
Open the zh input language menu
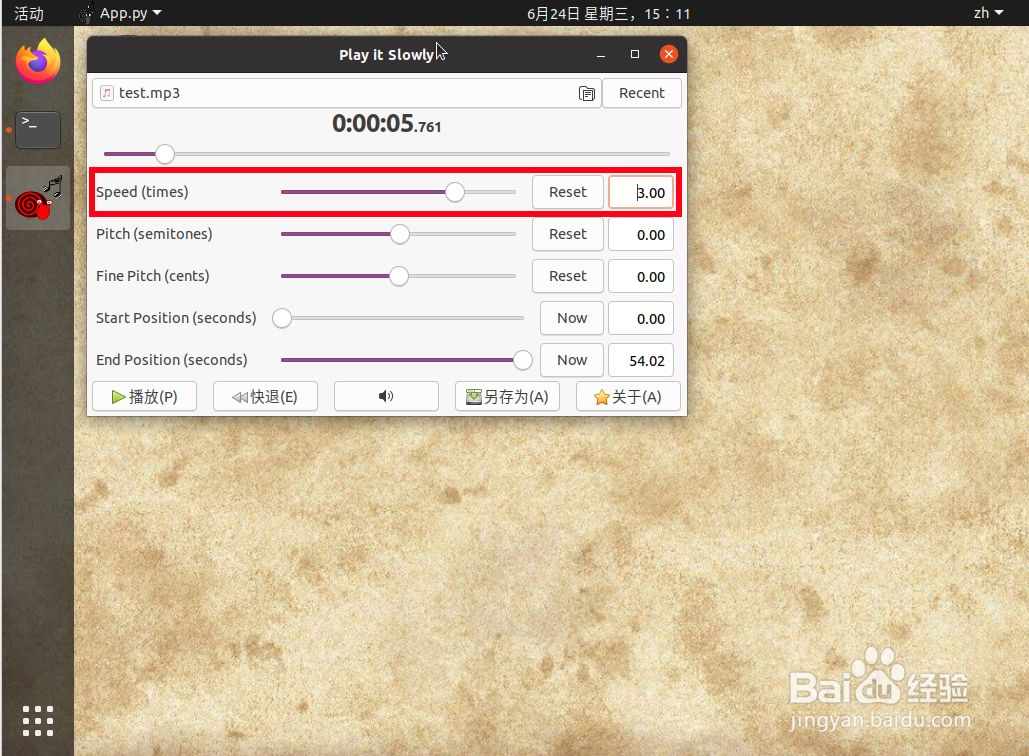(988, 13)
